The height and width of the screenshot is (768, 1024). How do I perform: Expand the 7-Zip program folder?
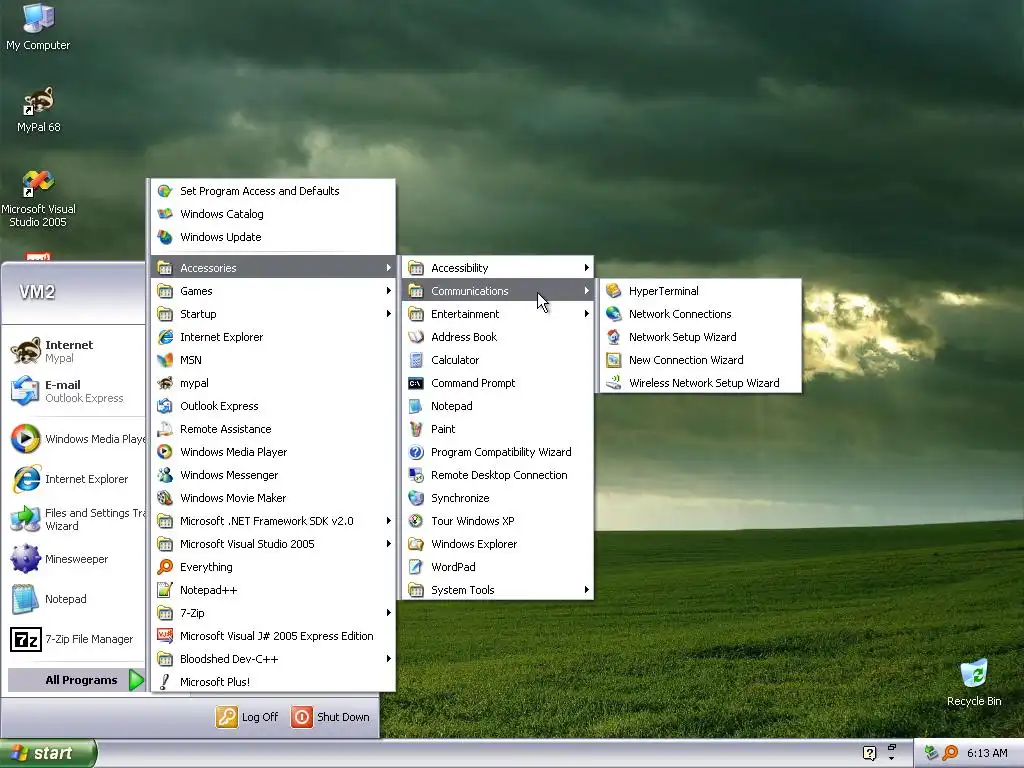click(x=273, y=613)
